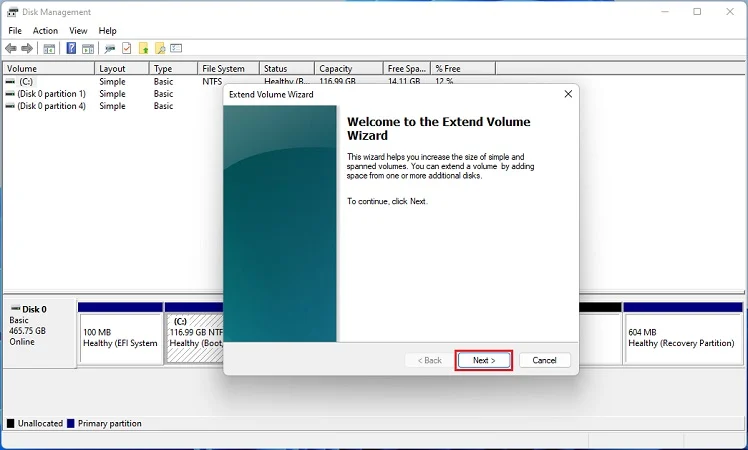The width and height of the screenshot is (748, 450).
Task: Select the (C:) volume drive icon
Action: tap(10, 82)
